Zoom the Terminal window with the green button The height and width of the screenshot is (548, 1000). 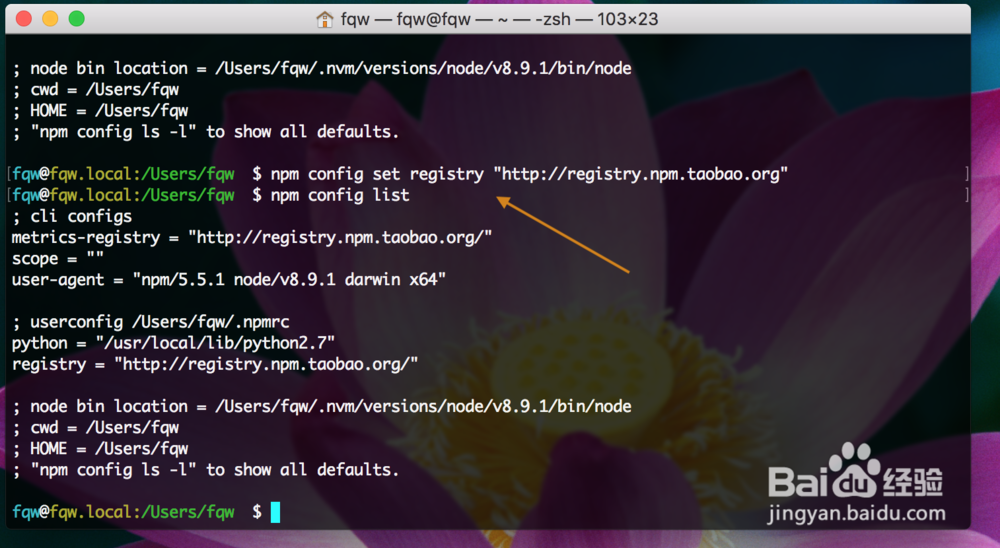(77, 19)
